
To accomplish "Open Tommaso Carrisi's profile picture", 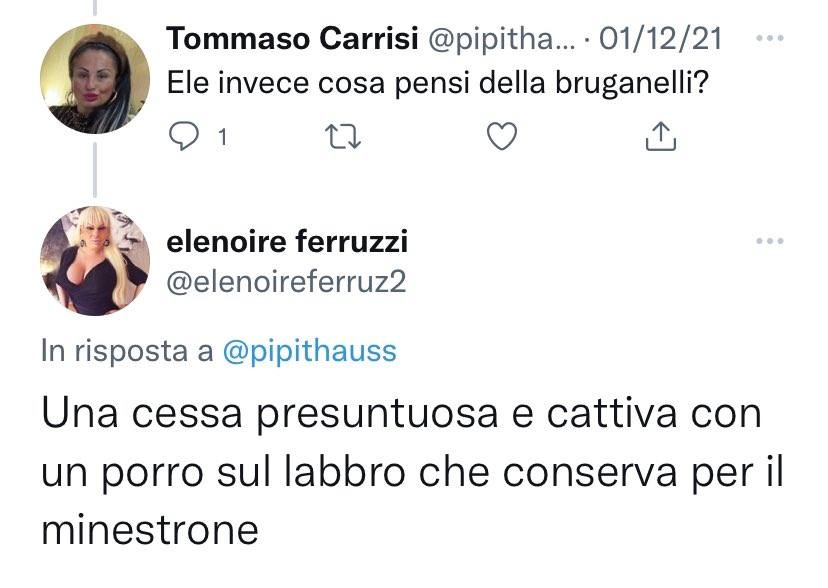I will point(95,79).
